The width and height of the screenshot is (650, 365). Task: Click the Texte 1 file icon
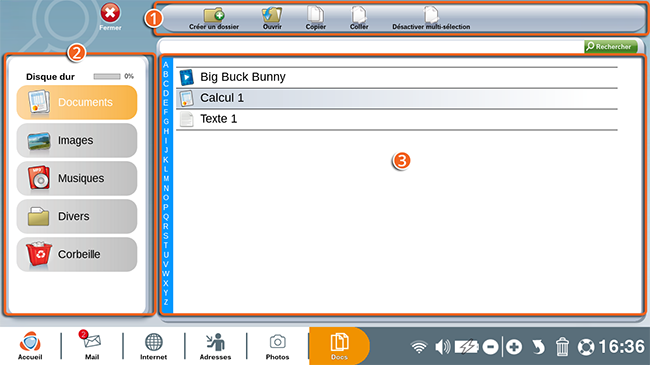pos(187,119)
